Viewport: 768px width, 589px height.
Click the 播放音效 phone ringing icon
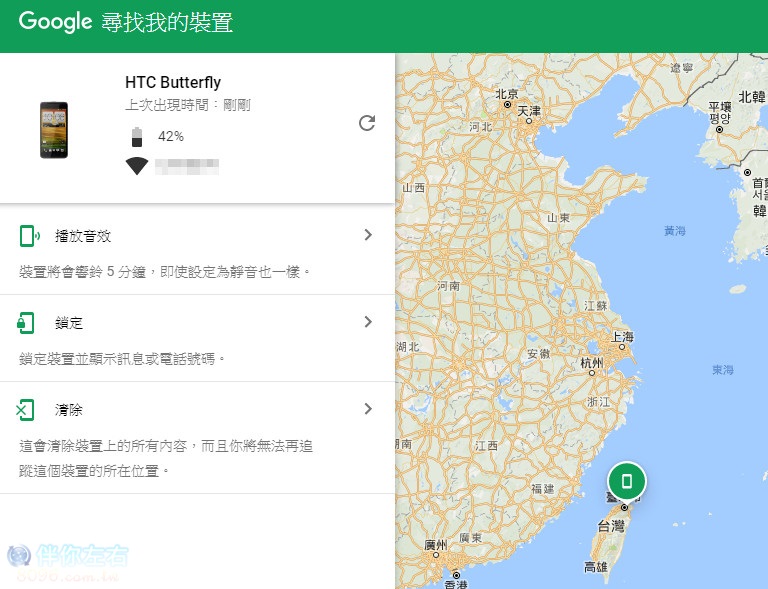pyautogui.click(x=29, y=236)
